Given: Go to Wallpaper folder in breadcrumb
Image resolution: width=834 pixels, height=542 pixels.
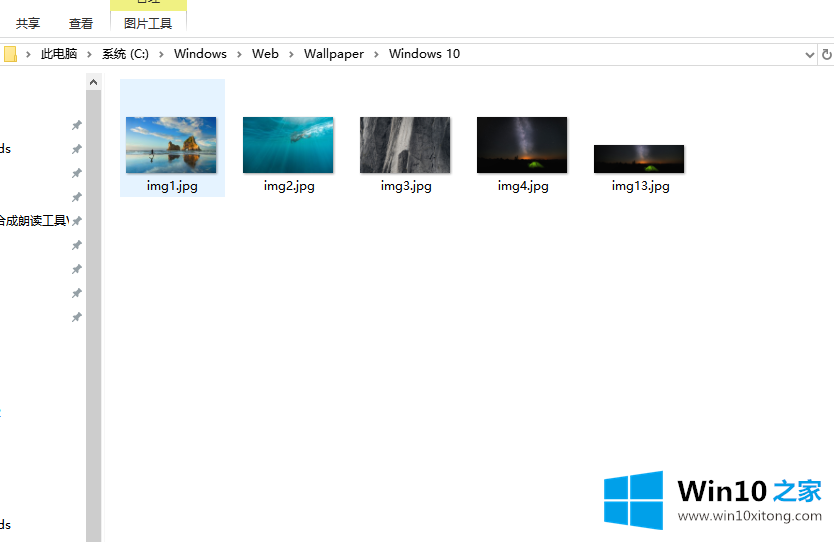Looking at the screenshot, I should coord(333,54).
